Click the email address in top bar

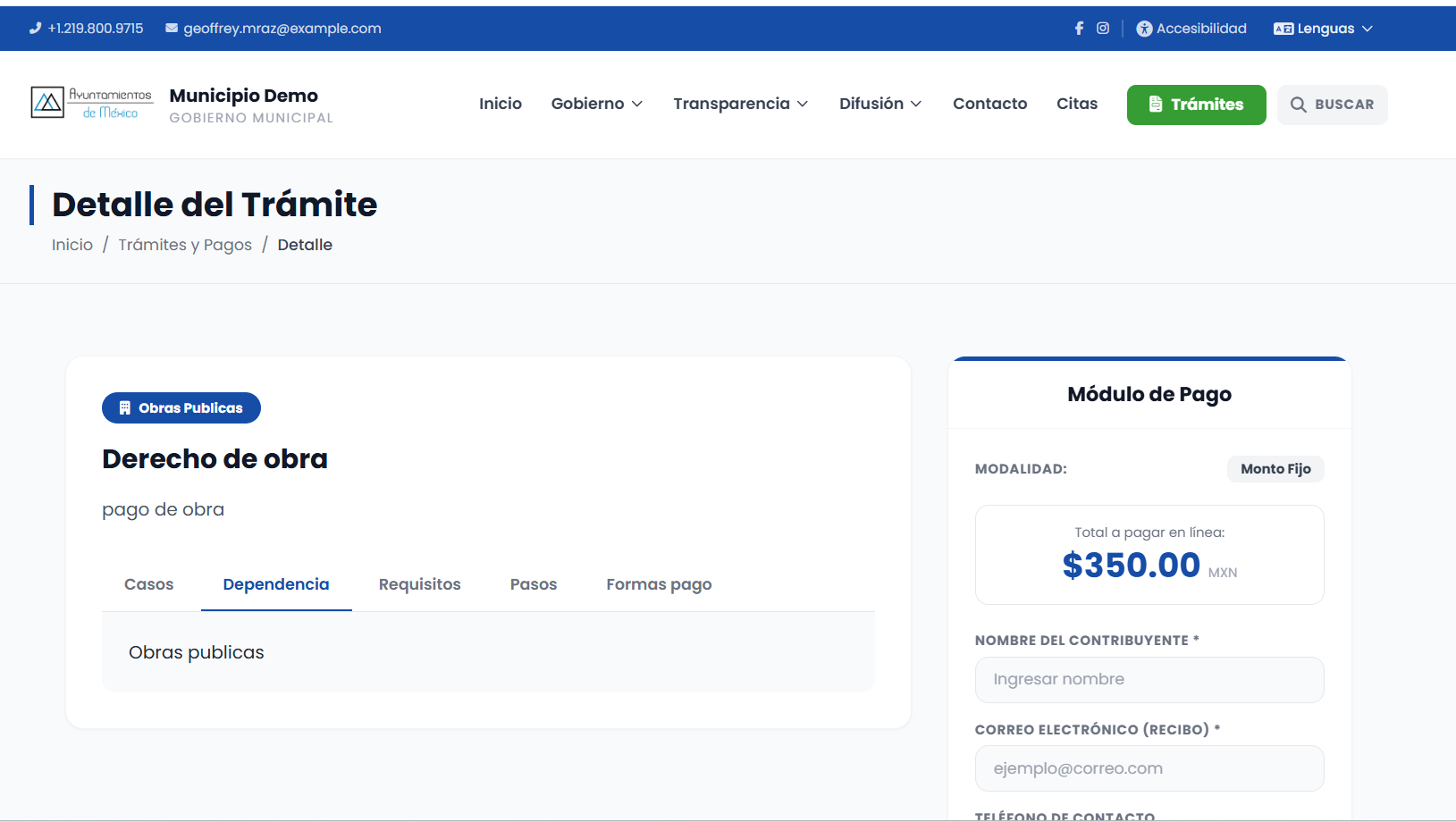click(x=274, y=29)
